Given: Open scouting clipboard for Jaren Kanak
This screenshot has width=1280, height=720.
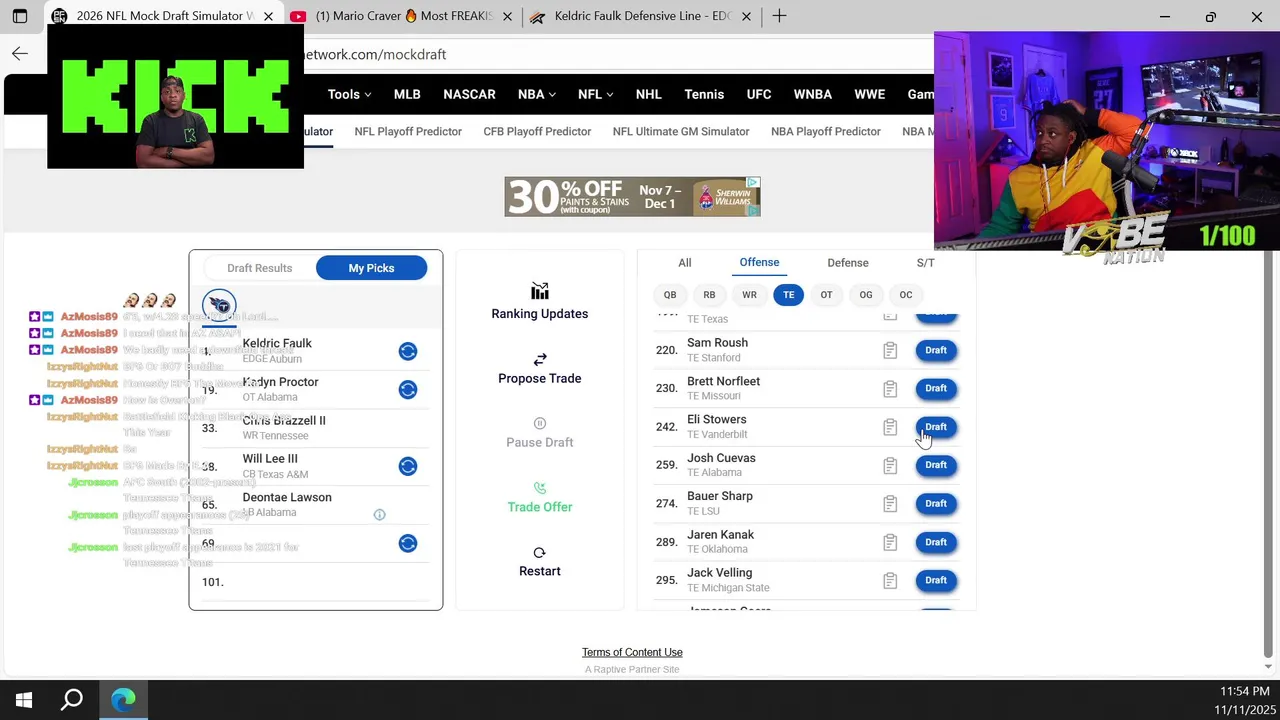Looking at the screenshot, I should point(890,542).
